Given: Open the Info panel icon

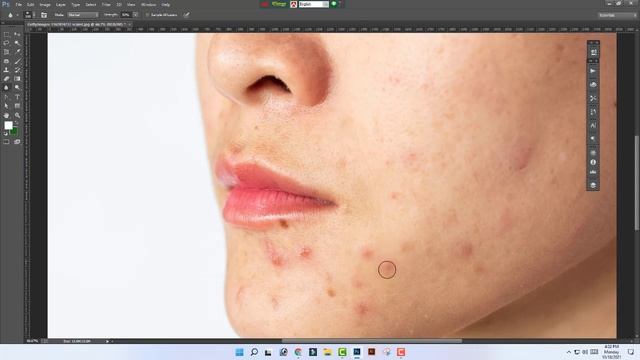Looking at the screenshot, I should pyautogui.click(x=593, y=162).
